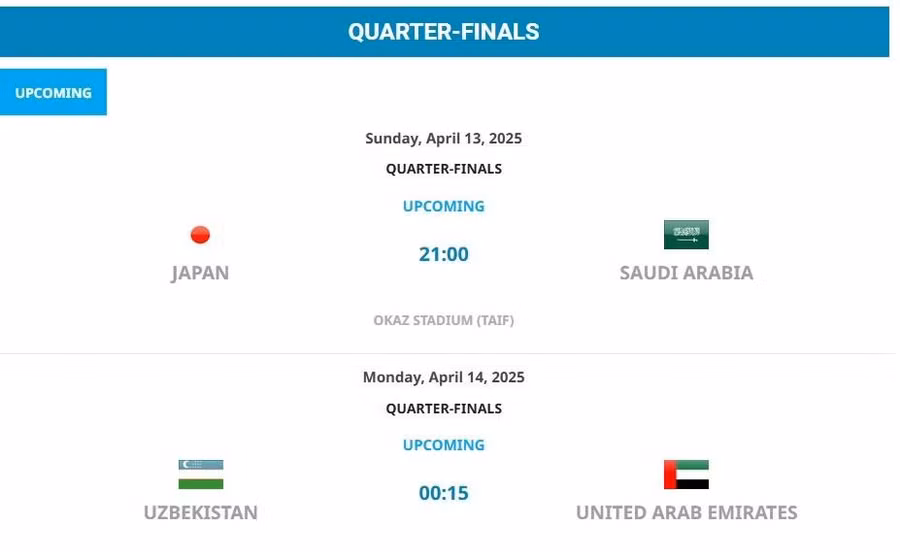This screenshot has height=552, width=900.
Task: Click UPCOMING status above the 21:00 match
Action: (444, 206)
